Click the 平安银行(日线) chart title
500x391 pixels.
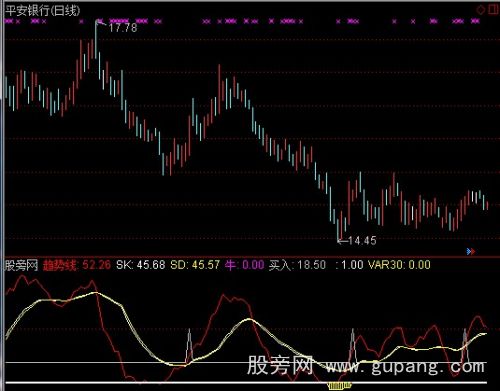click(x=43, y=11)
